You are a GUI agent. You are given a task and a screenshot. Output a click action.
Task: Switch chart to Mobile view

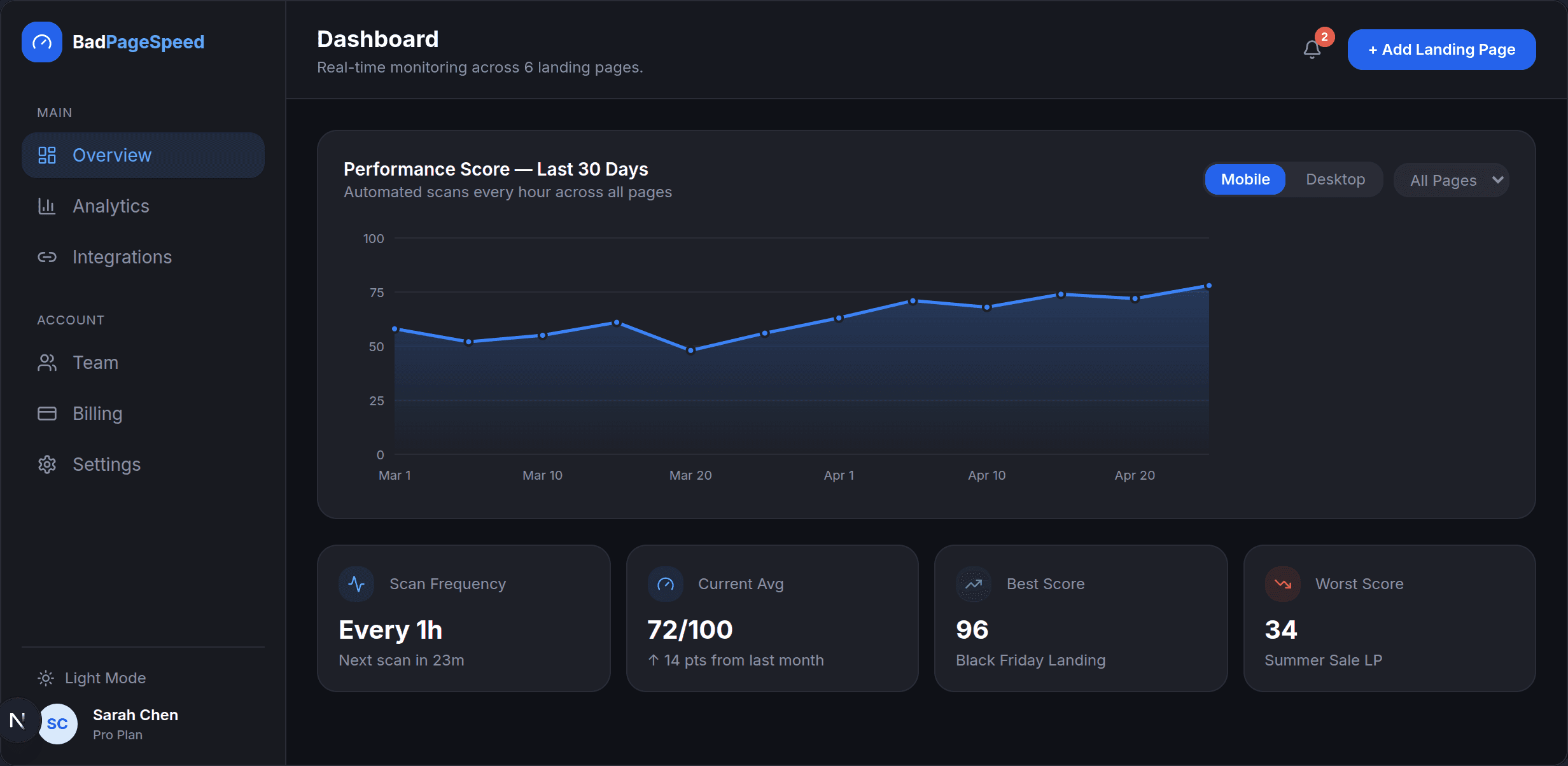click(1245, 179)
